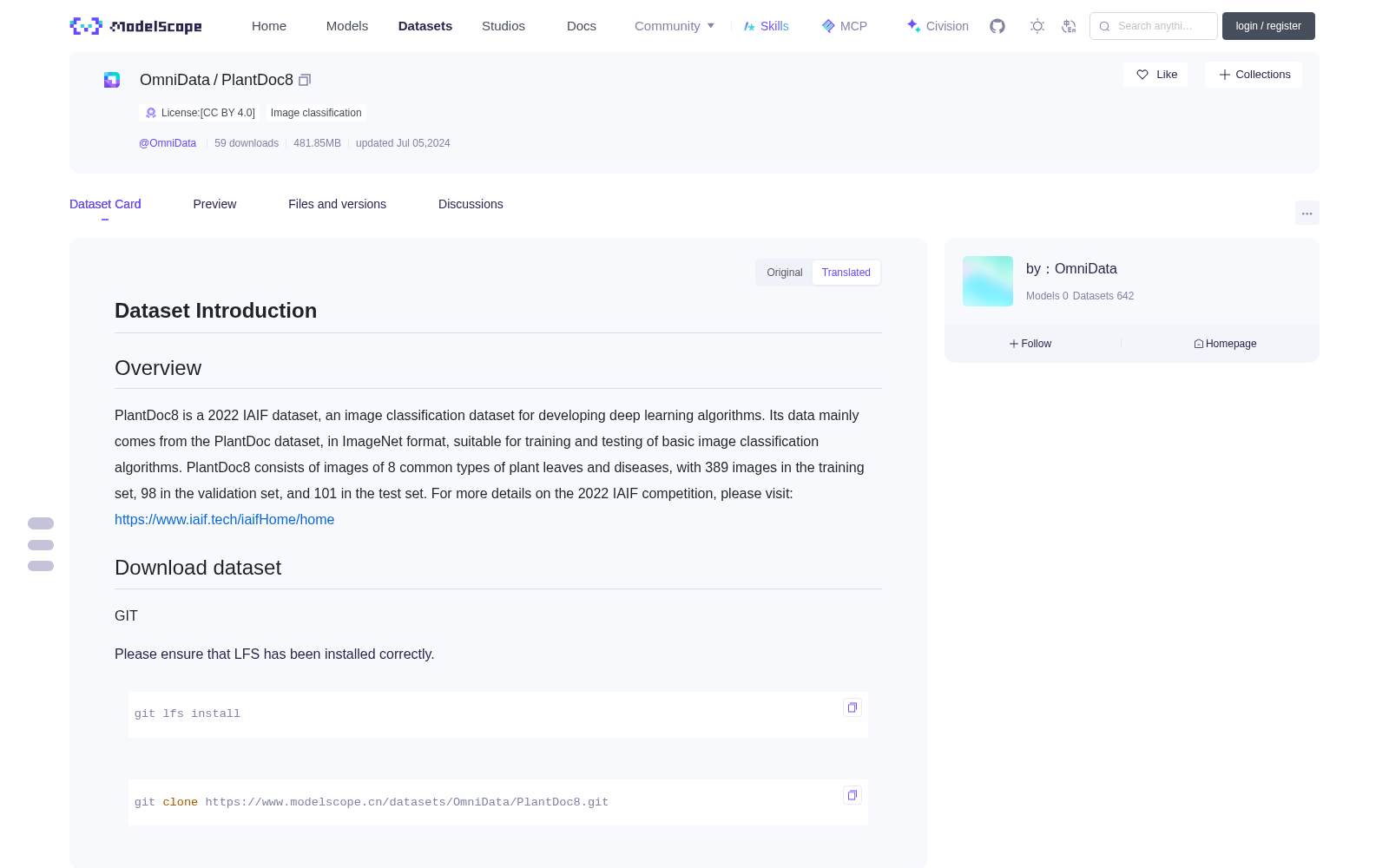Open the Docs page
Screen dimensions: 1389x868
582,26
